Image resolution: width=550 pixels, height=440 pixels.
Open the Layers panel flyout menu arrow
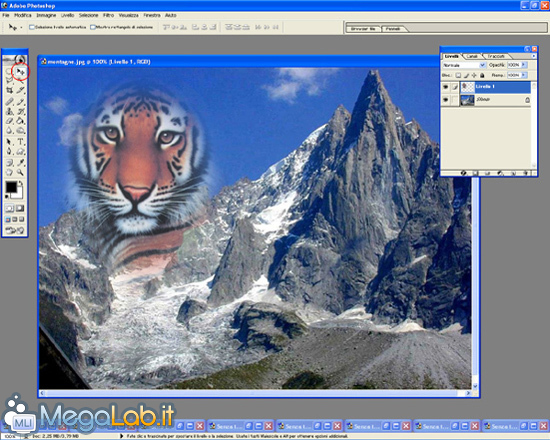(534, 56)
